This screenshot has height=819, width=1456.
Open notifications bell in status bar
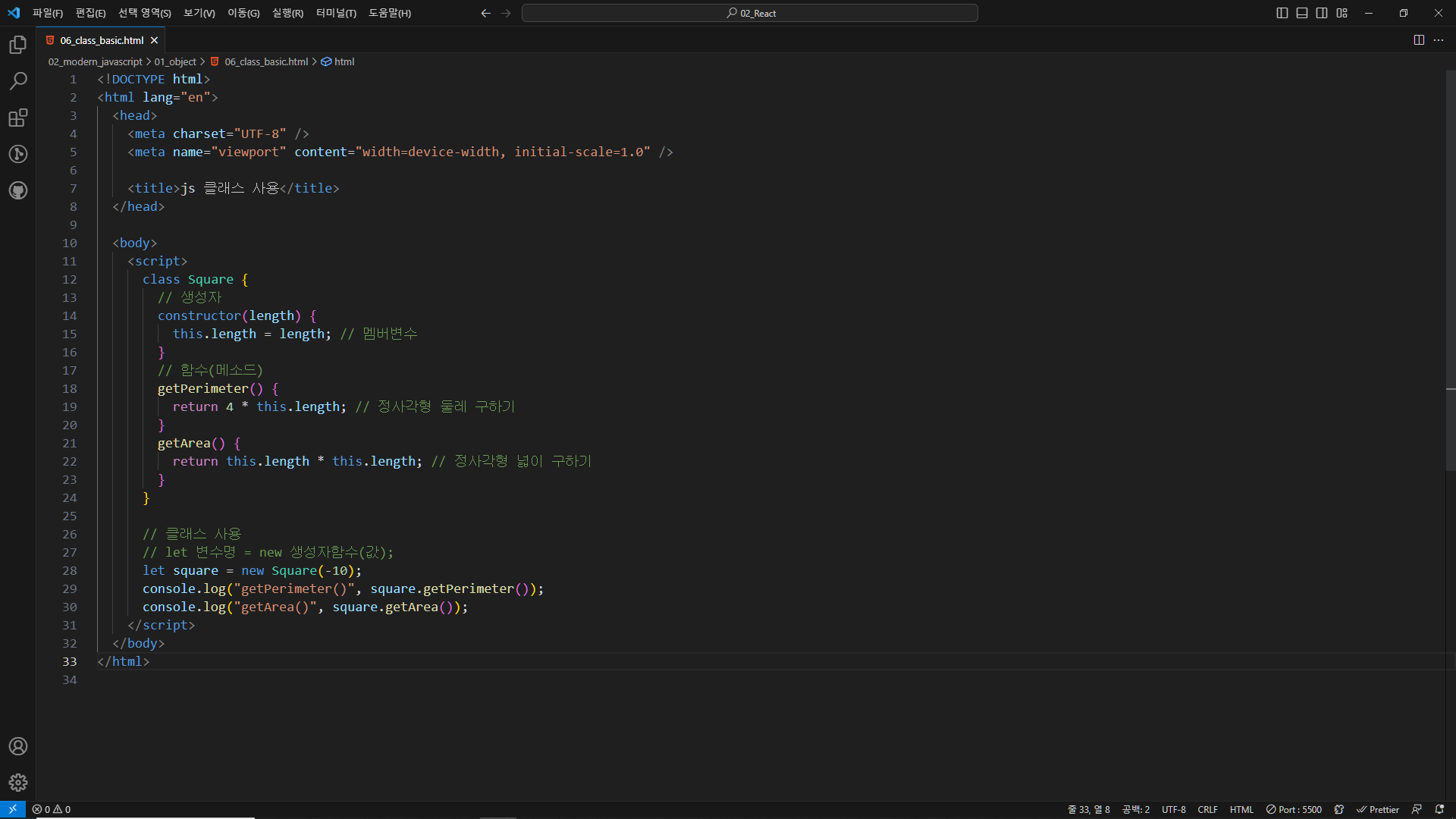click(x=1439, y=809)
